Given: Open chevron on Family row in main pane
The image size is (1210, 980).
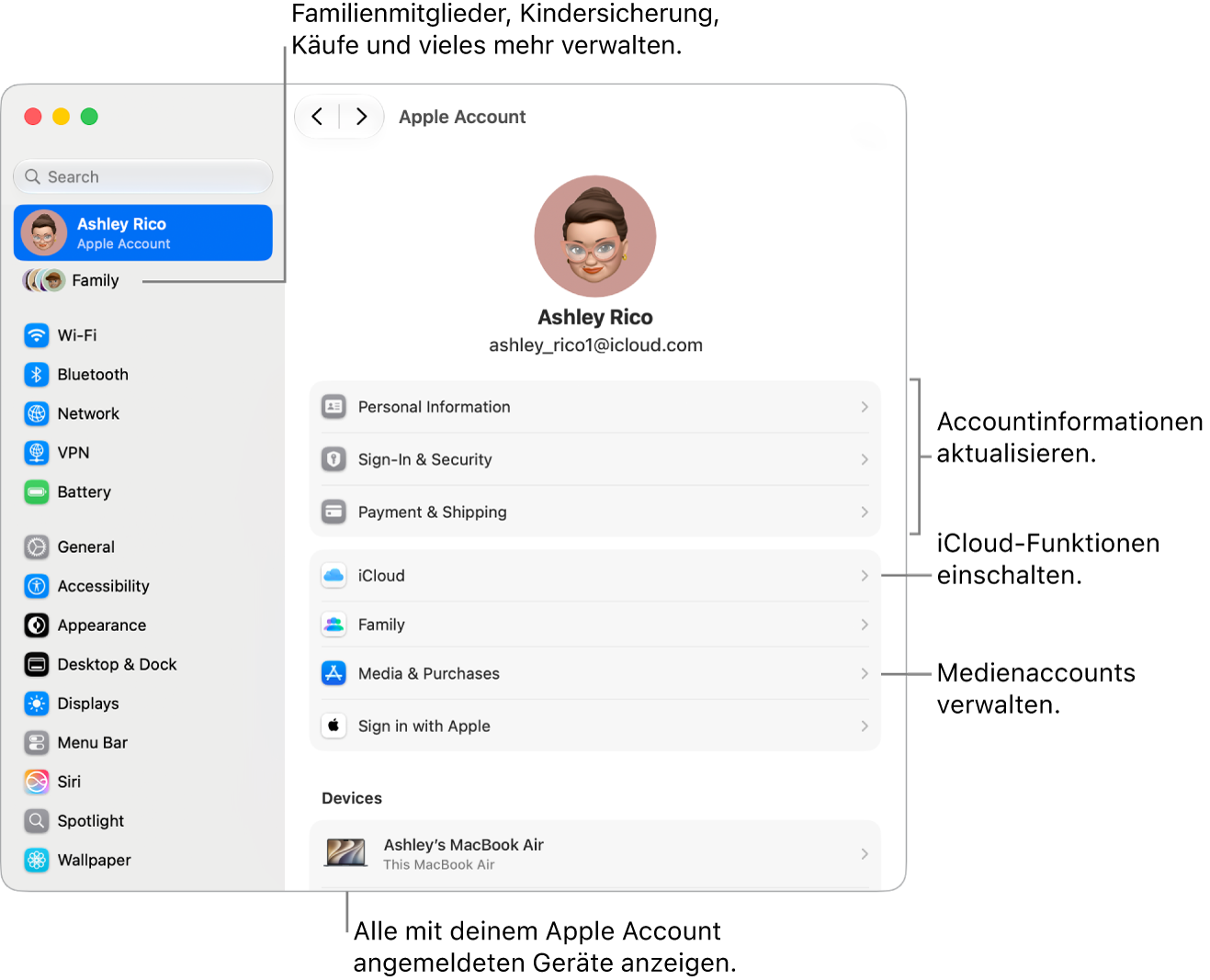Looking at the screenshot, I should (x=865, y=625).
